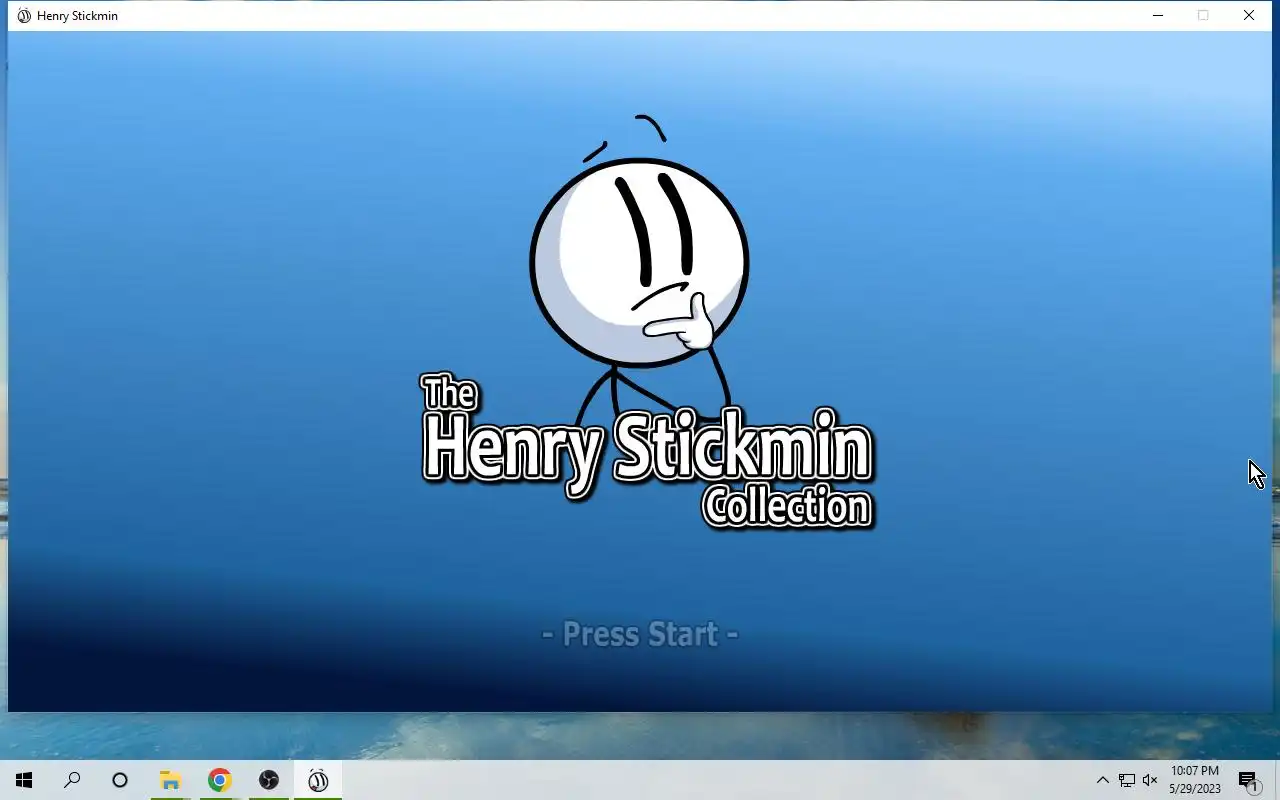Switch to OBS Studio in the taskbar

(x=268, y=780)
